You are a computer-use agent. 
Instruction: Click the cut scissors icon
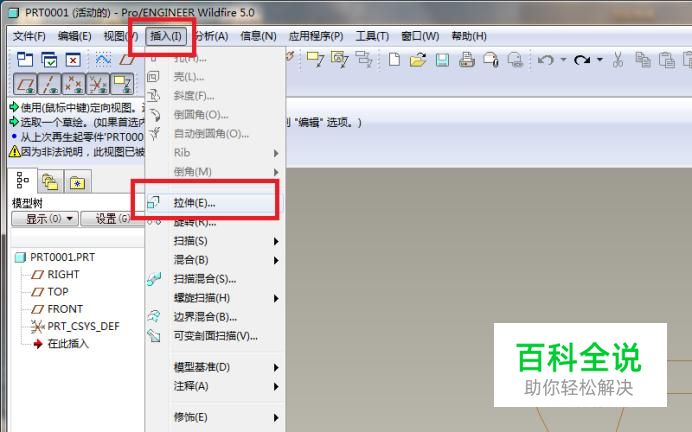[618, 59]
